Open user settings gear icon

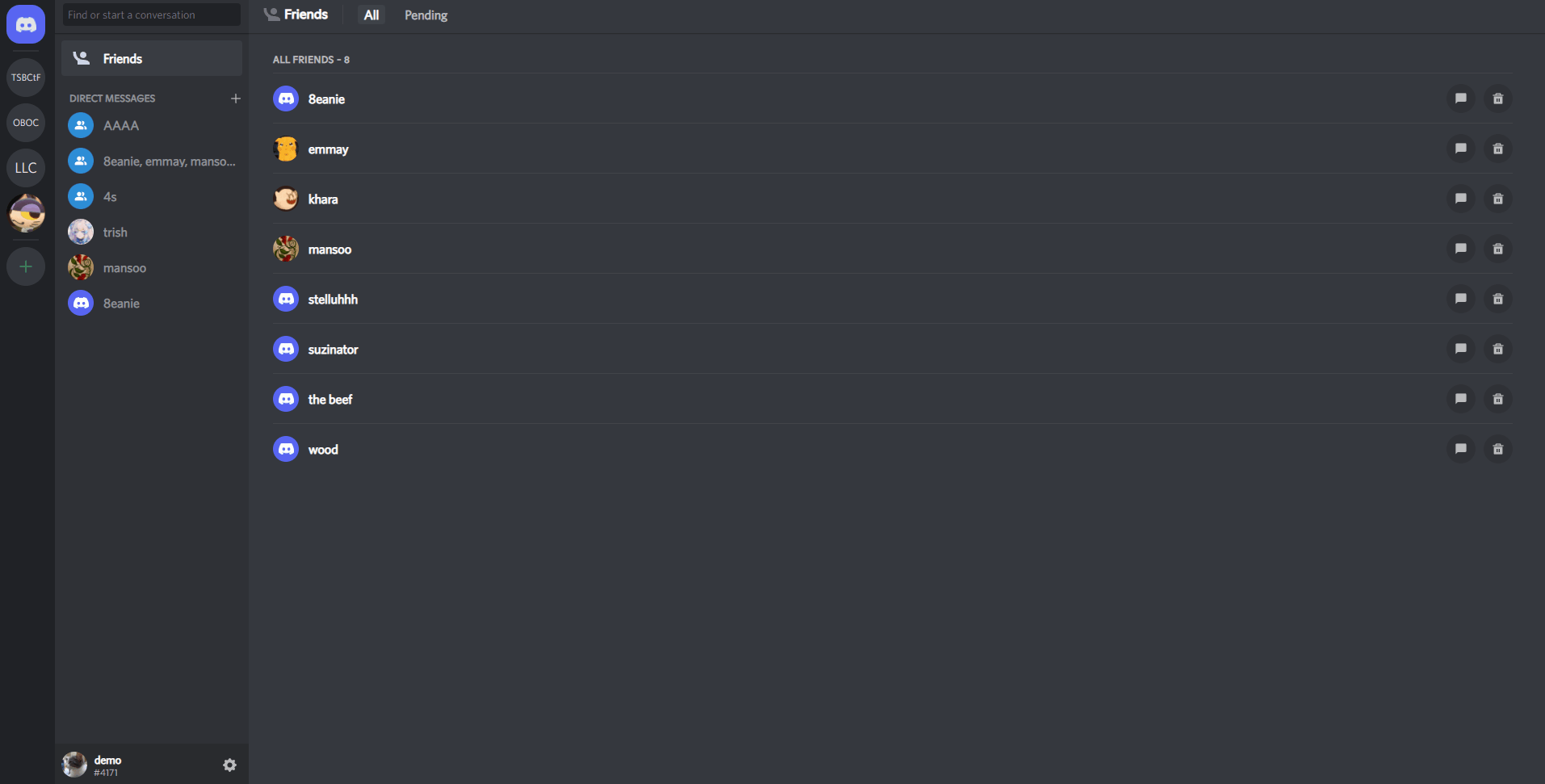coord(229,765)
